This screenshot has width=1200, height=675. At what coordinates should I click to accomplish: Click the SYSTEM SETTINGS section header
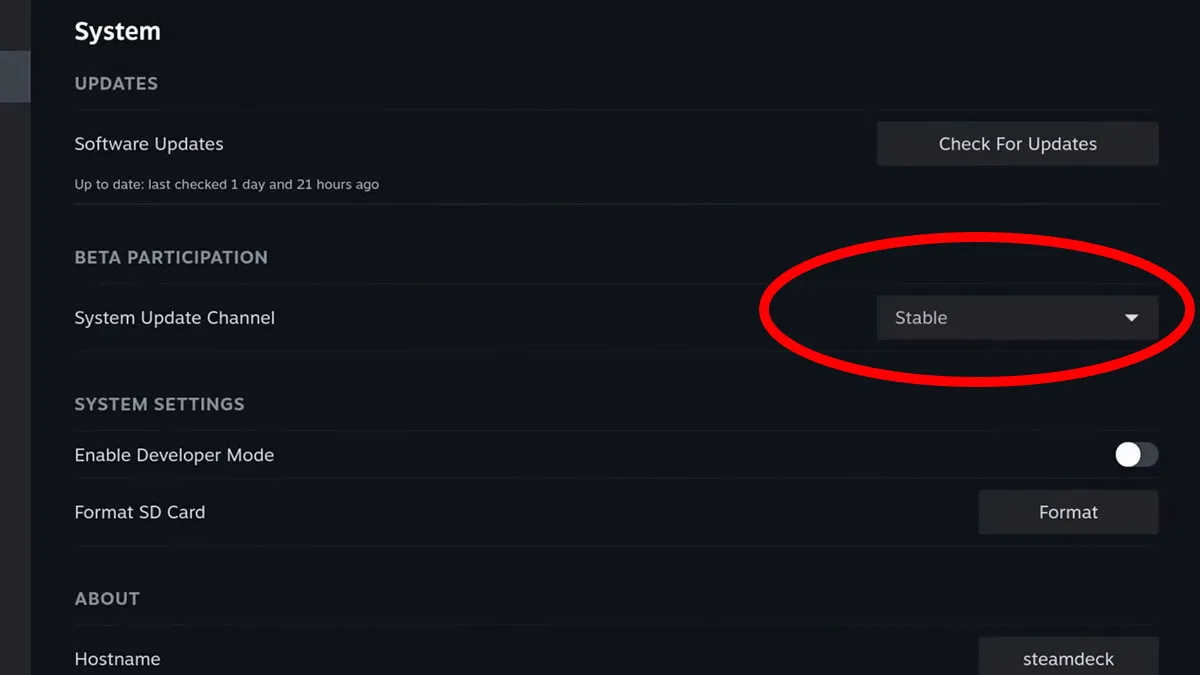159,404
